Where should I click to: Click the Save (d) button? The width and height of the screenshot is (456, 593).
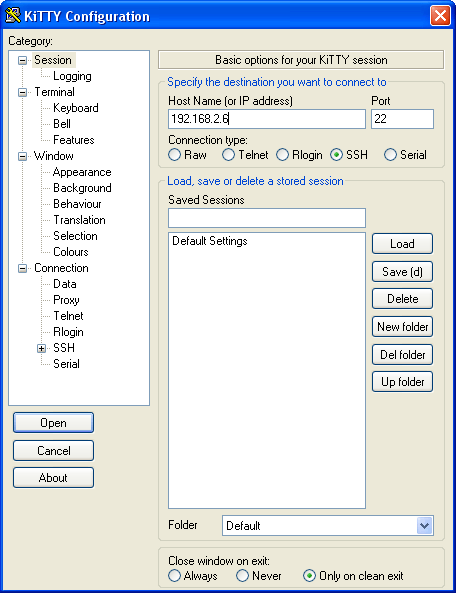pos(402,272)
